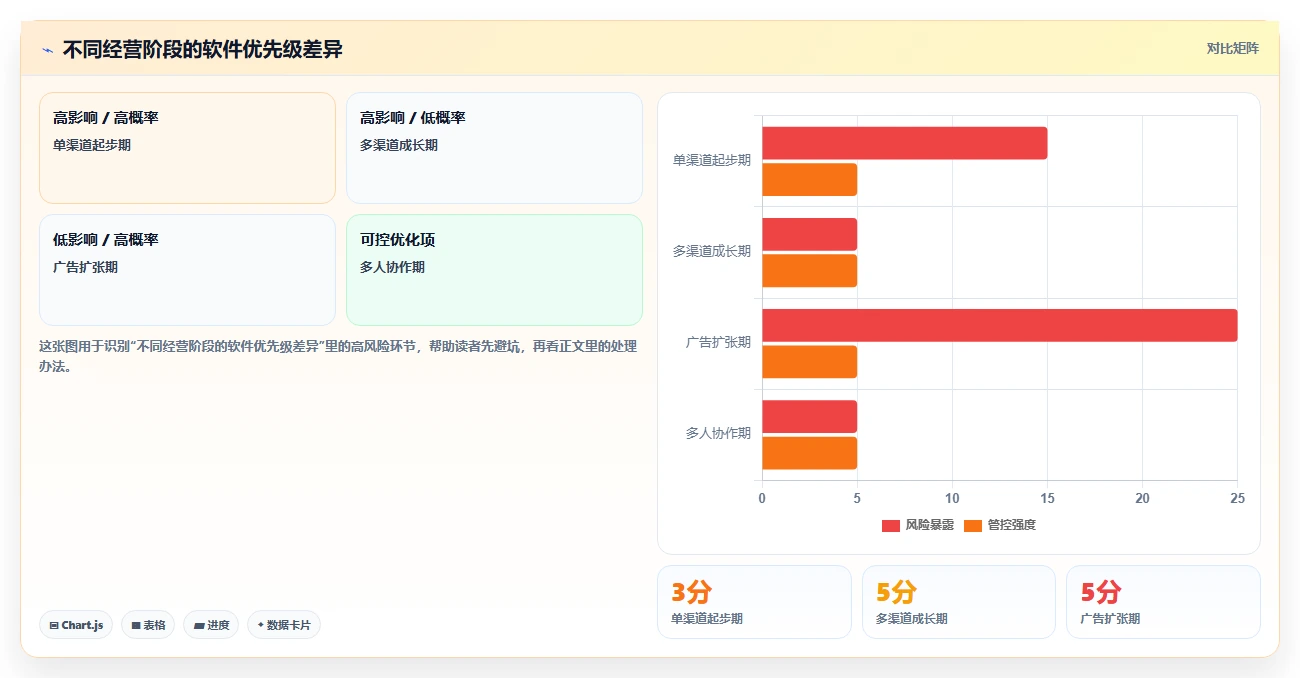Click the orange 管控强度 bar for 多人协作期
The width and height of the screenshot is (1300, 678).
(809, 453)
